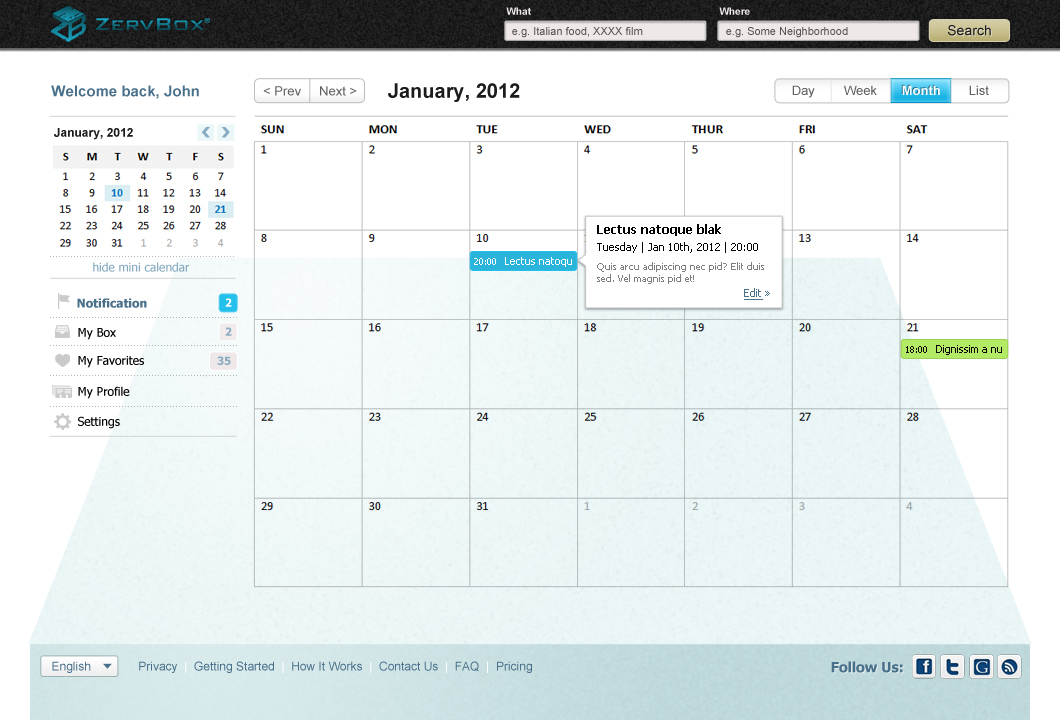Select day 31 in mini calendar
Image resolution: width=1060 pixels, height=720 pixels.
click(x=117, y=243)
